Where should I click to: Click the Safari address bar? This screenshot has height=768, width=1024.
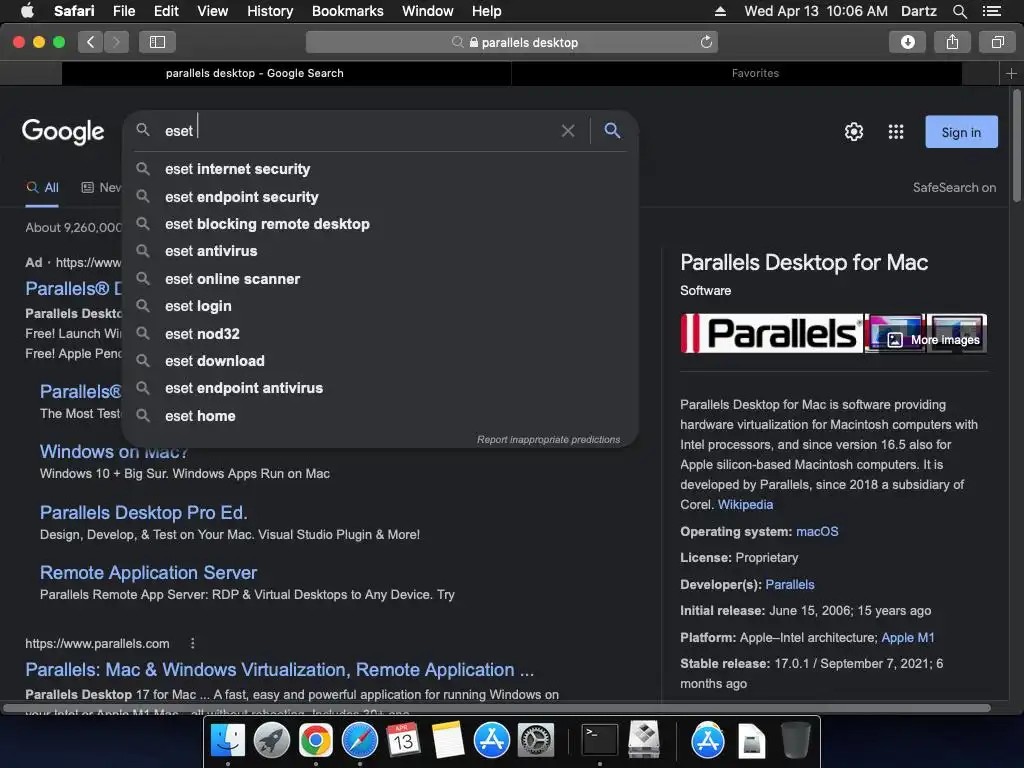512,42
